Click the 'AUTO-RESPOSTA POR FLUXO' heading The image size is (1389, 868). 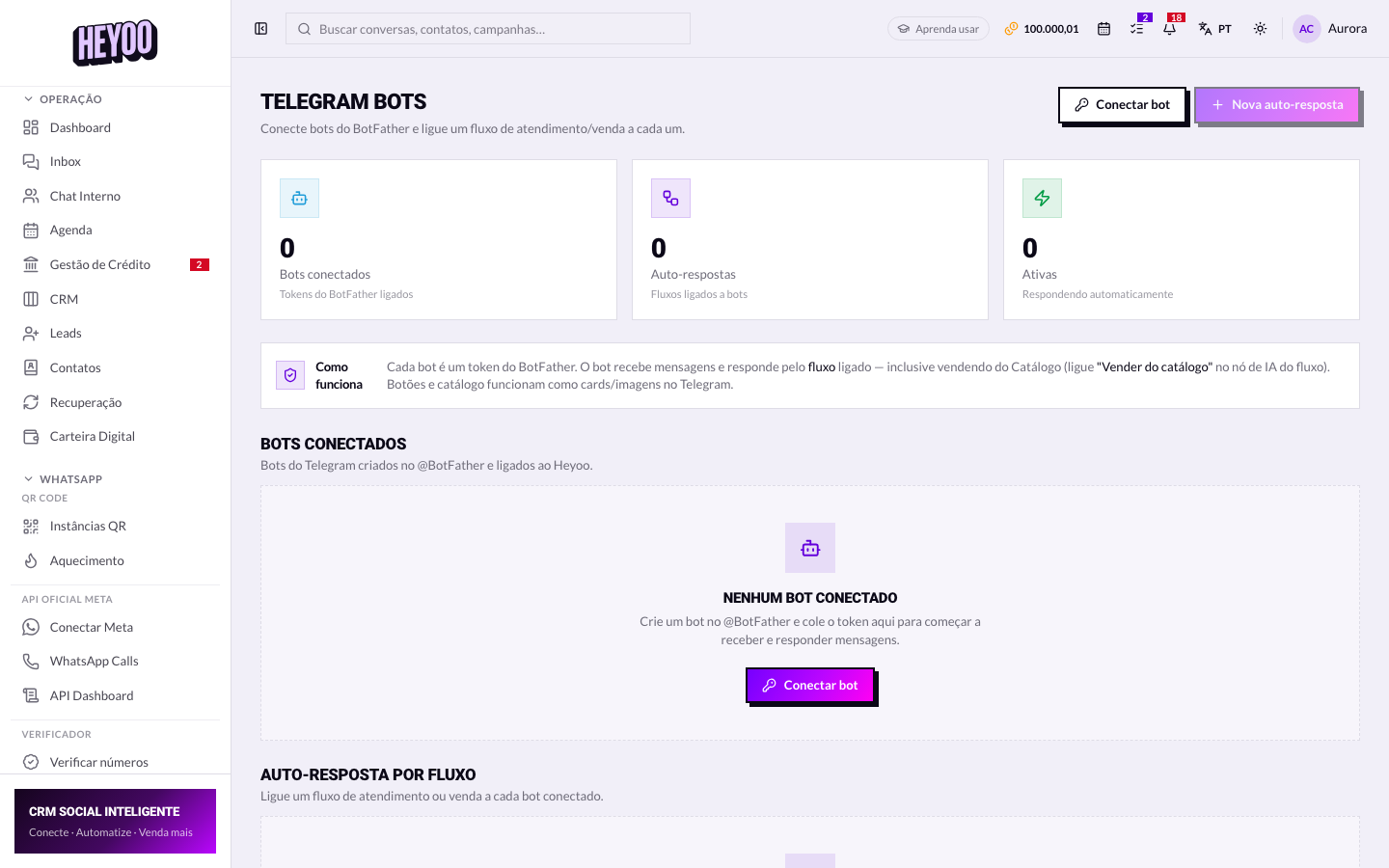[368, 774]
